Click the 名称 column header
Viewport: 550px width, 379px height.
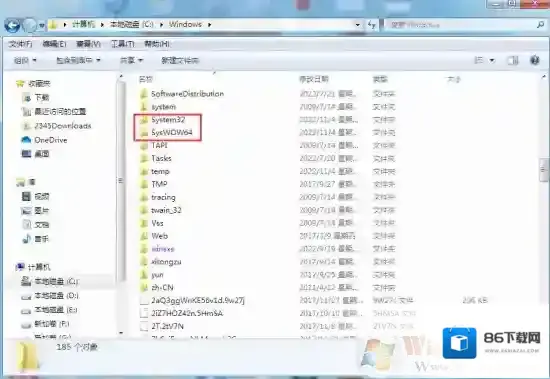[x=146, y=79]
